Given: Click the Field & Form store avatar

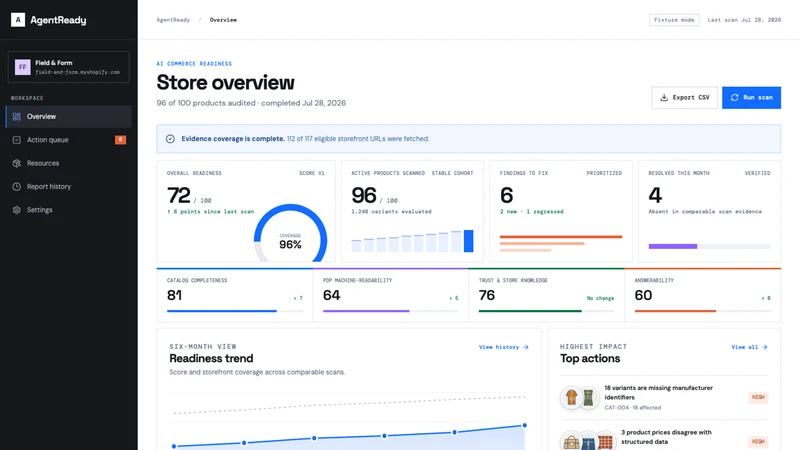Looking at the screenshot, I should pyautogui.click(x=22, y=67).
